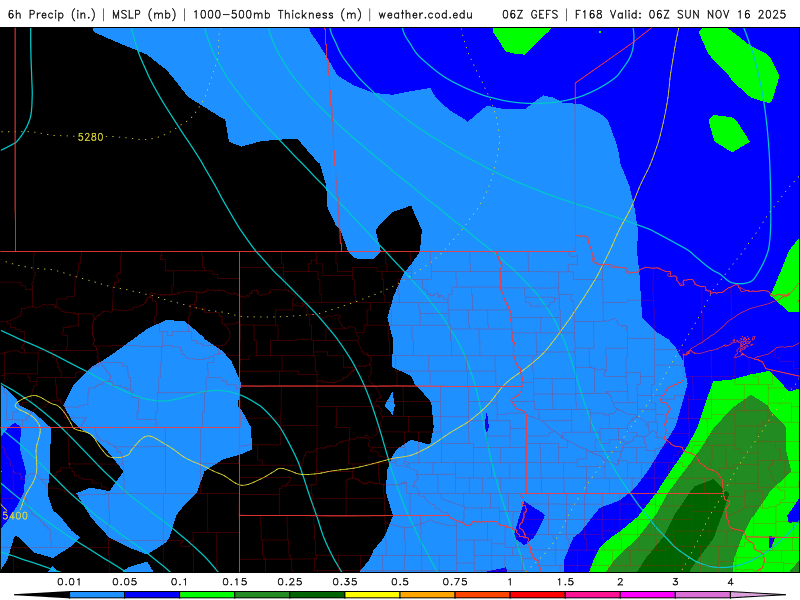Click the '0.35' legend value
The width and height of the screenshot is (800, 600).
tap(345, 582)
